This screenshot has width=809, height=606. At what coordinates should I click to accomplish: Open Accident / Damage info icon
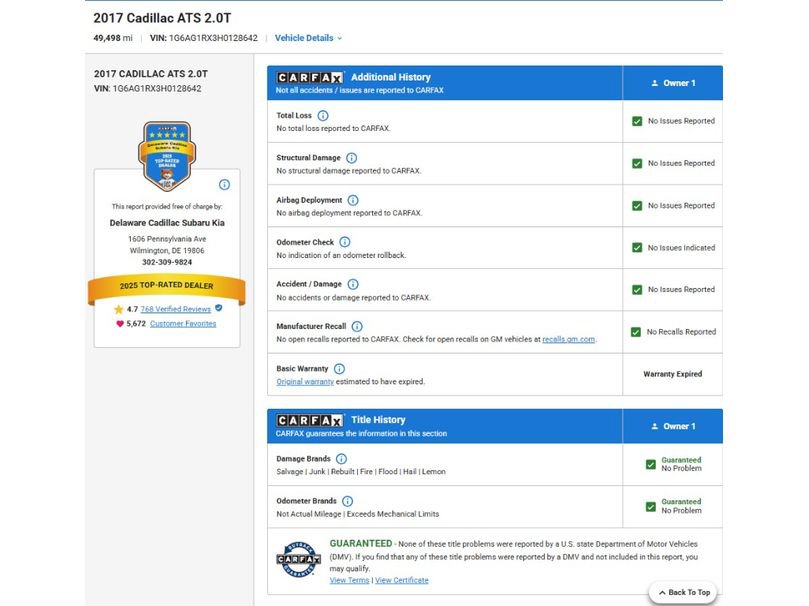point(353,284)
